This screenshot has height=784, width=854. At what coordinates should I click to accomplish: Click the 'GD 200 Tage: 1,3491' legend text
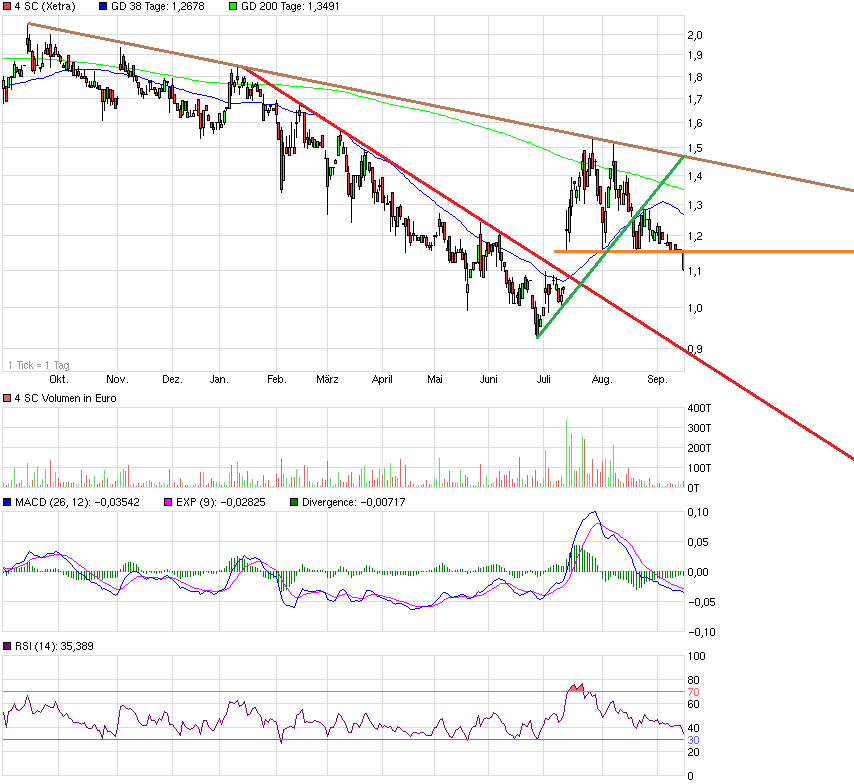(x=290, y=7)
